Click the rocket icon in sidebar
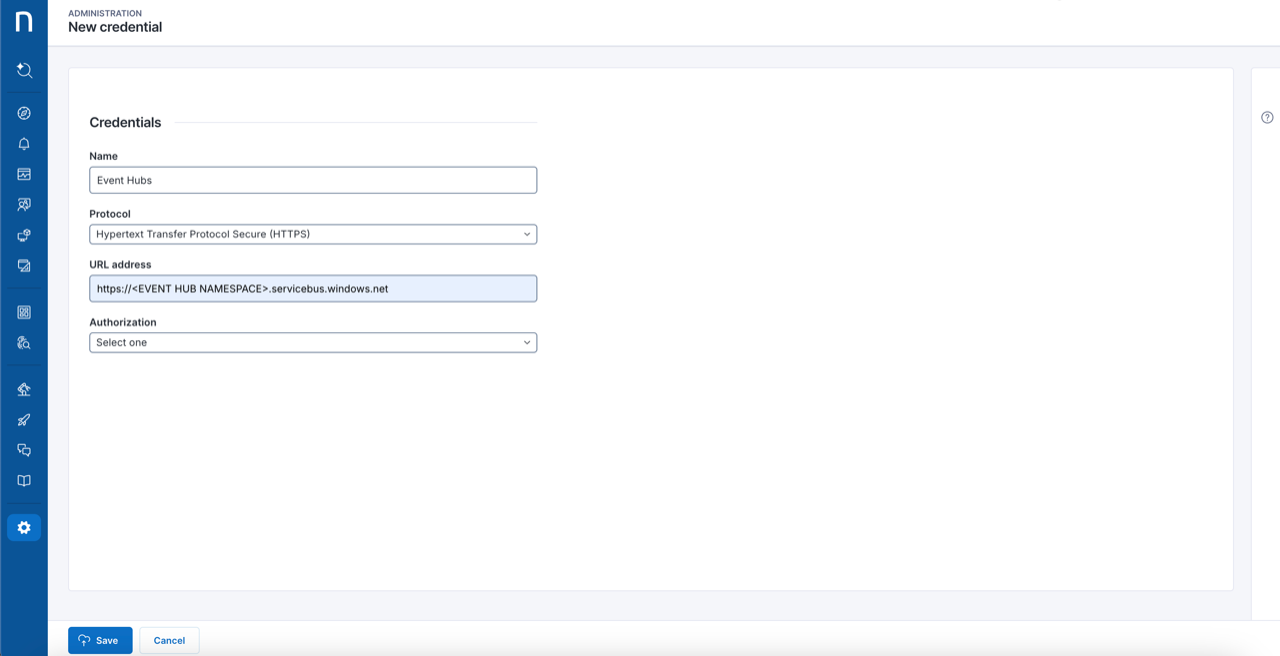Screen dimensions: 1280x656 [x=24, y=420]
